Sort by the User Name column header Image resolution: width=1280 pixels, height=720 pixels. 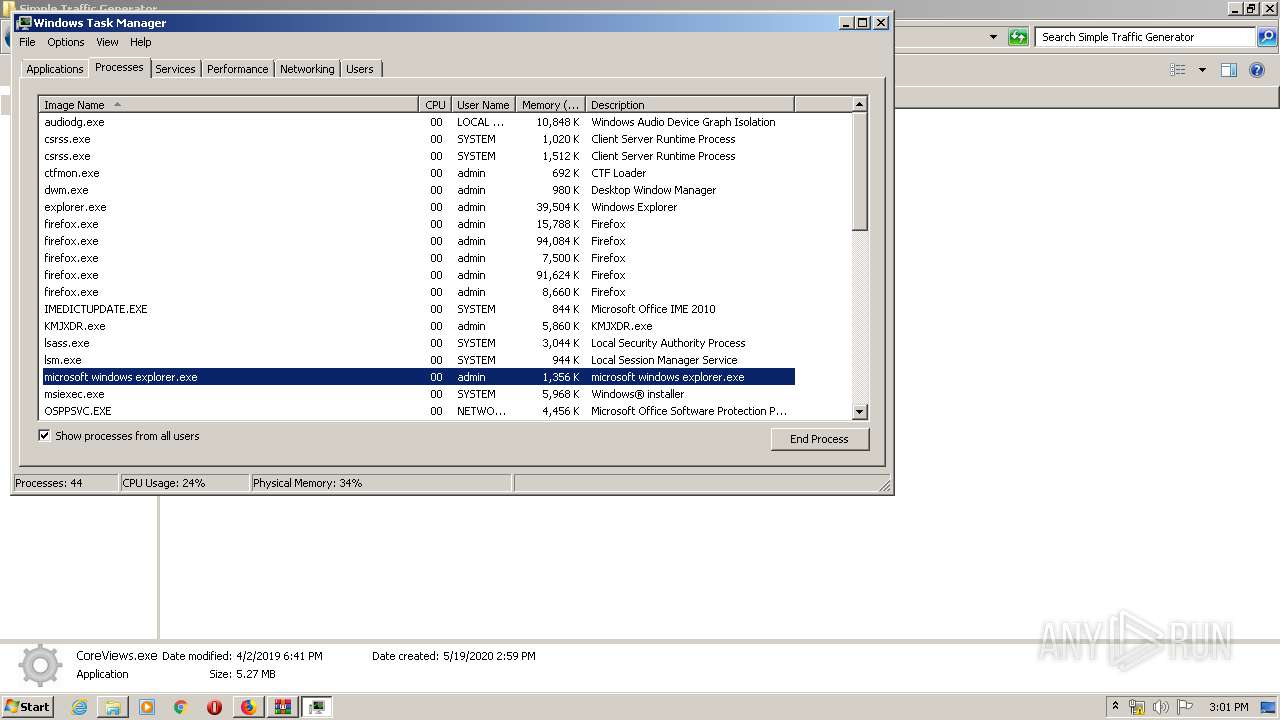coord(483,105)
